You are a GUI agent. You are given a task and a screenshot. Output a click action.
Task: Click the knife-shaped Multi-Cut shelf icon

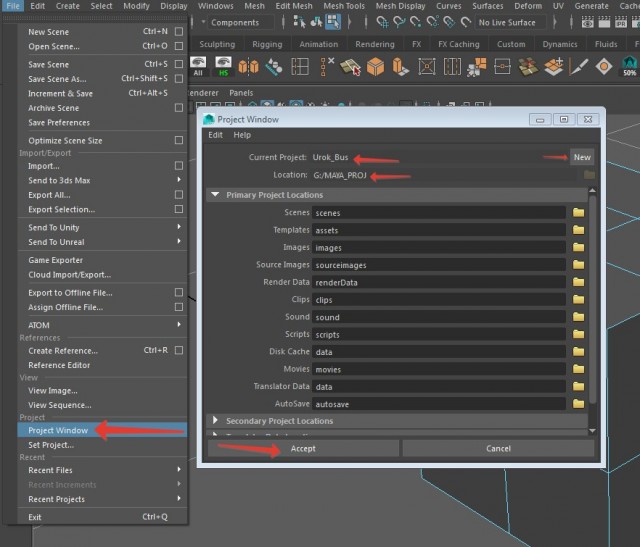click(x=579, y=67)
